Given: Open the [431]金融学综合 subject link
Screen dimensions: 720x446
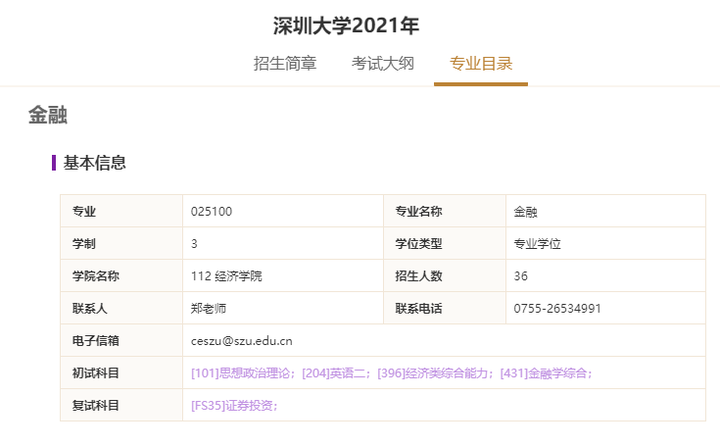Looking at the screenshot, I should pos(543,373).
